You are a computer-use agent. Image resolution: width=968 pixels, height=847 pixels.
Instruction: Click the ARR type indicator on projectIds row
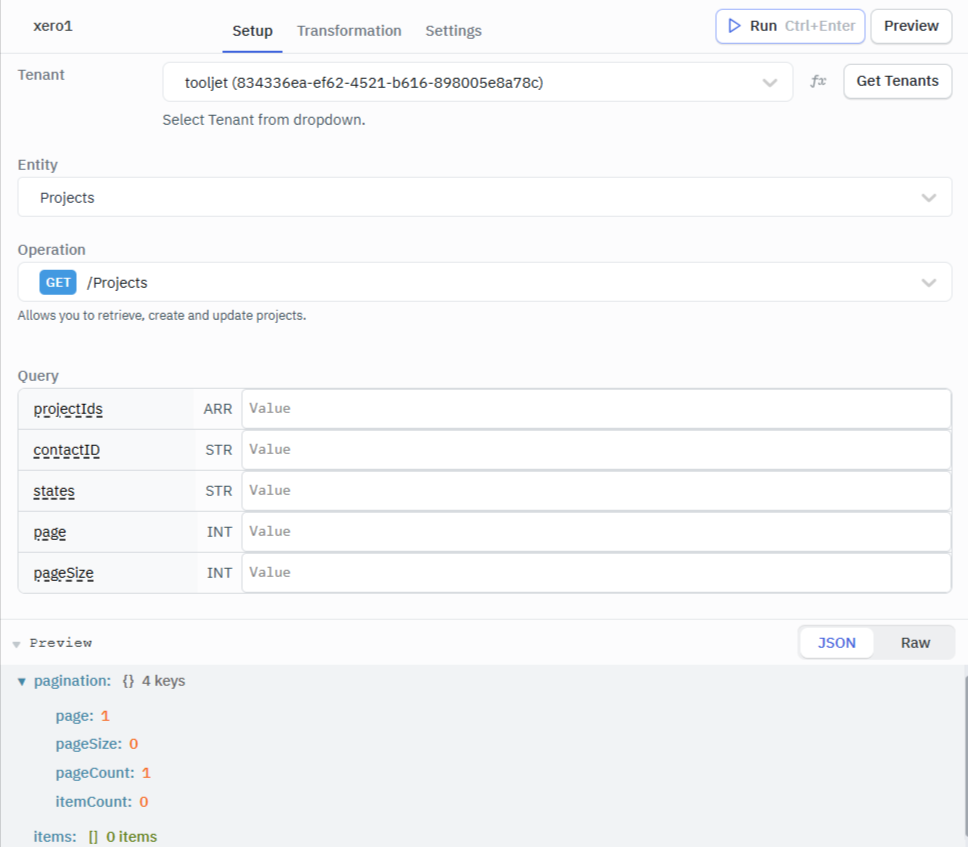point(218,408)
